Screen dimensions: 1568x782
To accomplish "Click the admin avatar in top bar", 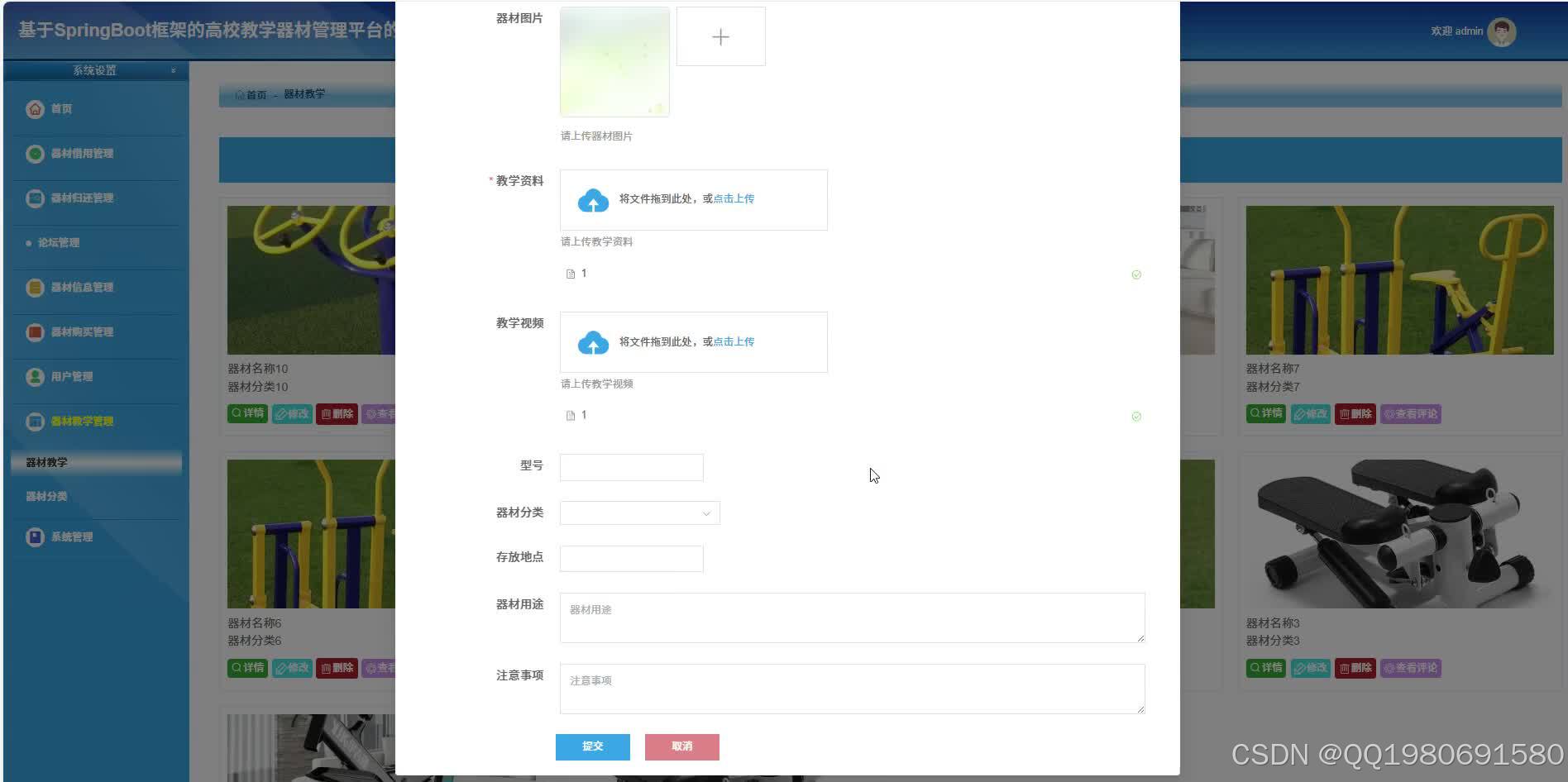I will [1501, 31].
